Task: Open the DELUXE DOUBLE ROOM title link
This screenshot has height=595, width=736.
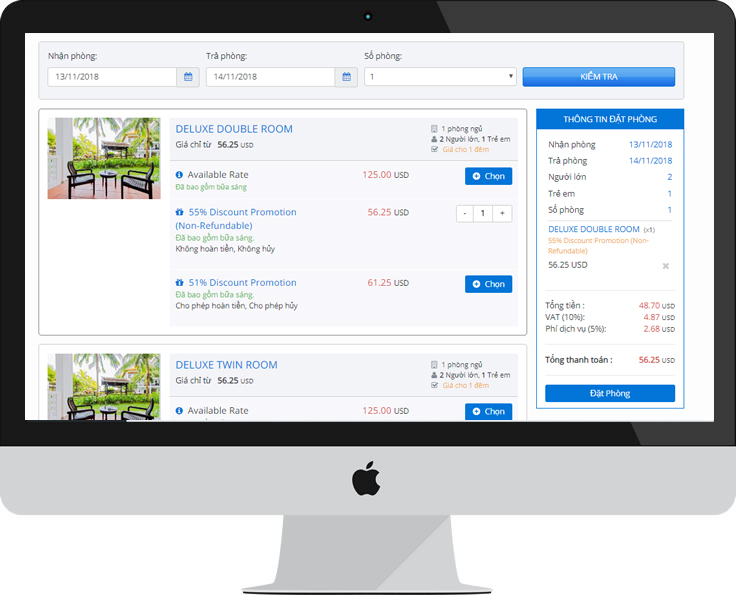Action: pyautogui.click(x=234, y=129)
